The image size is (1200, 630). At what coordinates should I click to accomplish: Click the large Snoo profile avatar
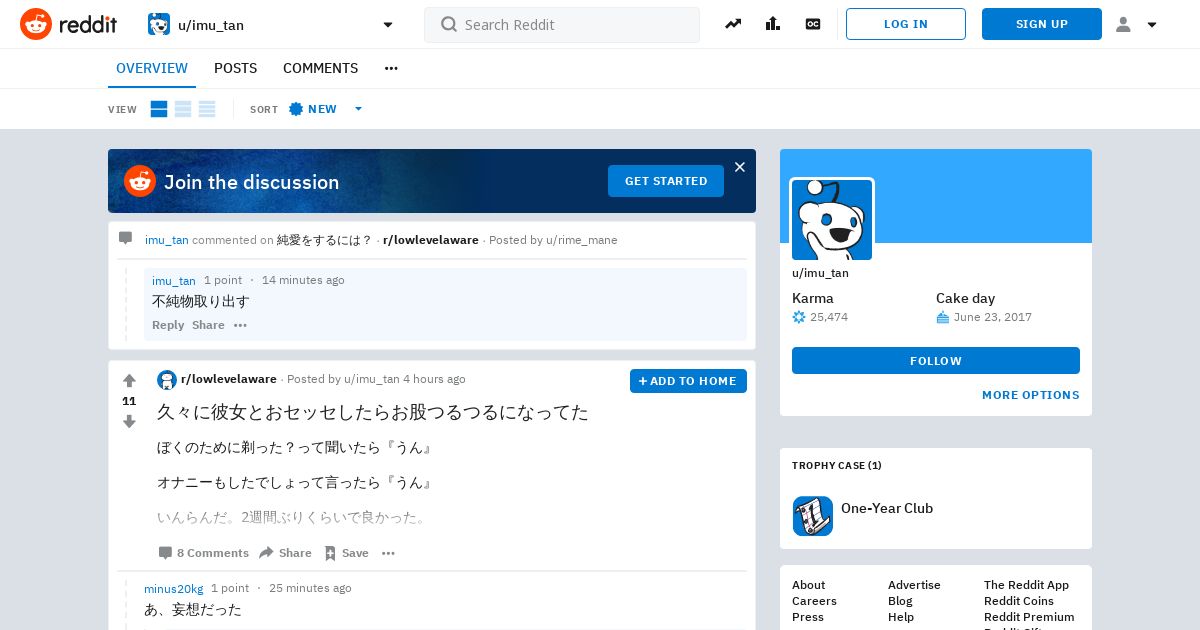[x=832, y=219]
